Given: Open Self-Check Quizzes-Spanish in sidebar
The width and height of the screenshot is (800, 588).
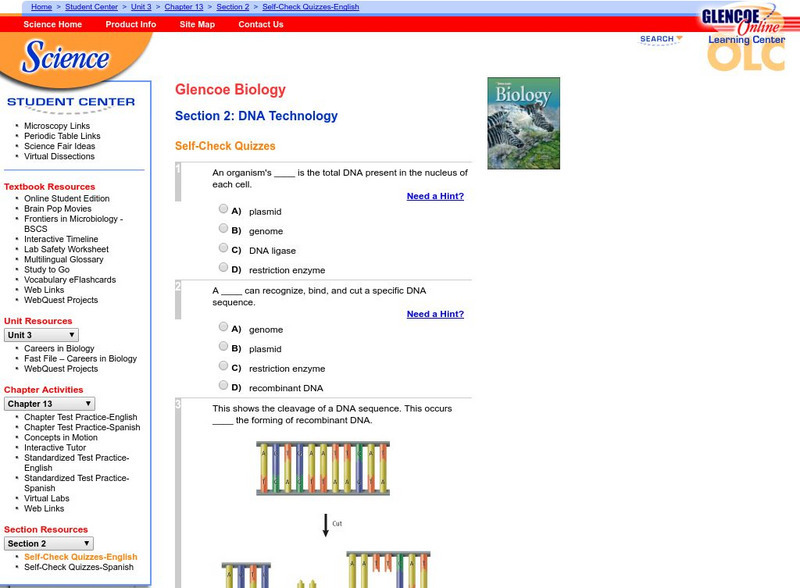Looking at the screenshot, I should [79, 567].
